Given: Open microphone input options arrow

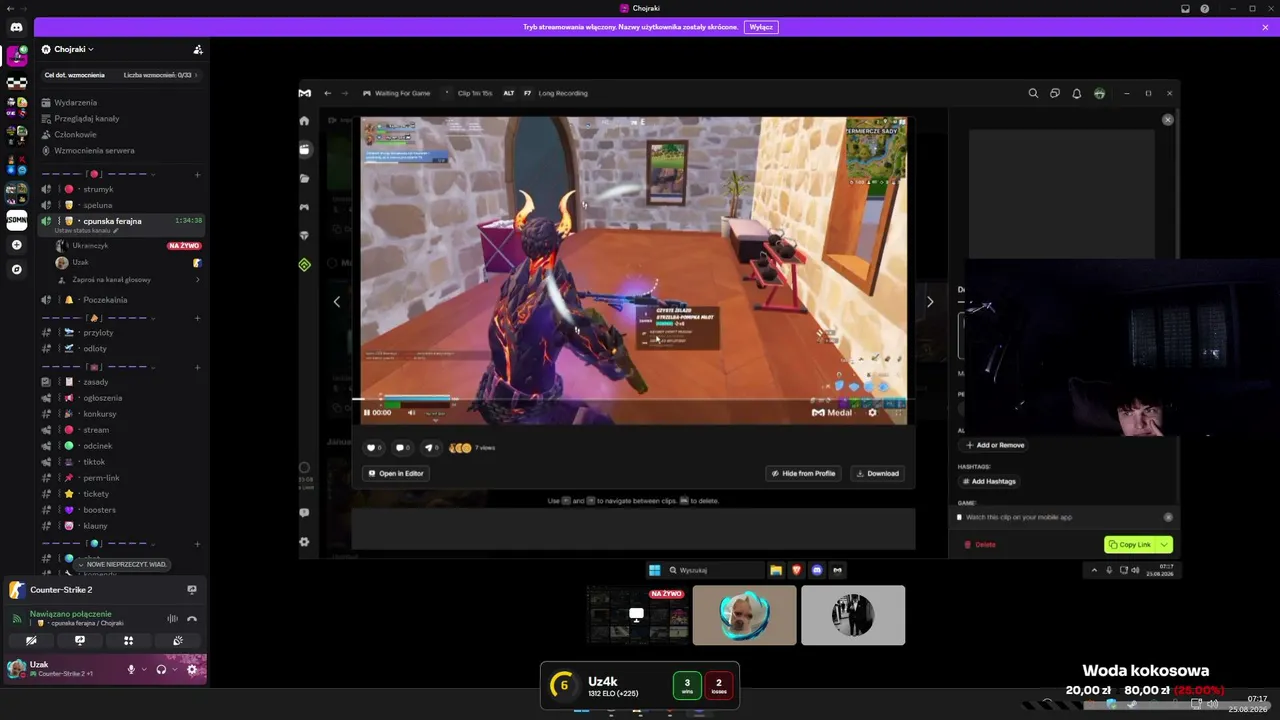Looking at the screenshot, I should click(144, 669).
